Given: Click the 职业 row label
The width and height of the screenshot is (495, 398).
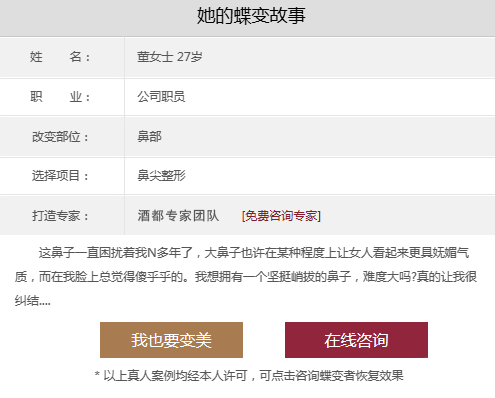Looking at the screenshot, I should (x=60, y=97).
